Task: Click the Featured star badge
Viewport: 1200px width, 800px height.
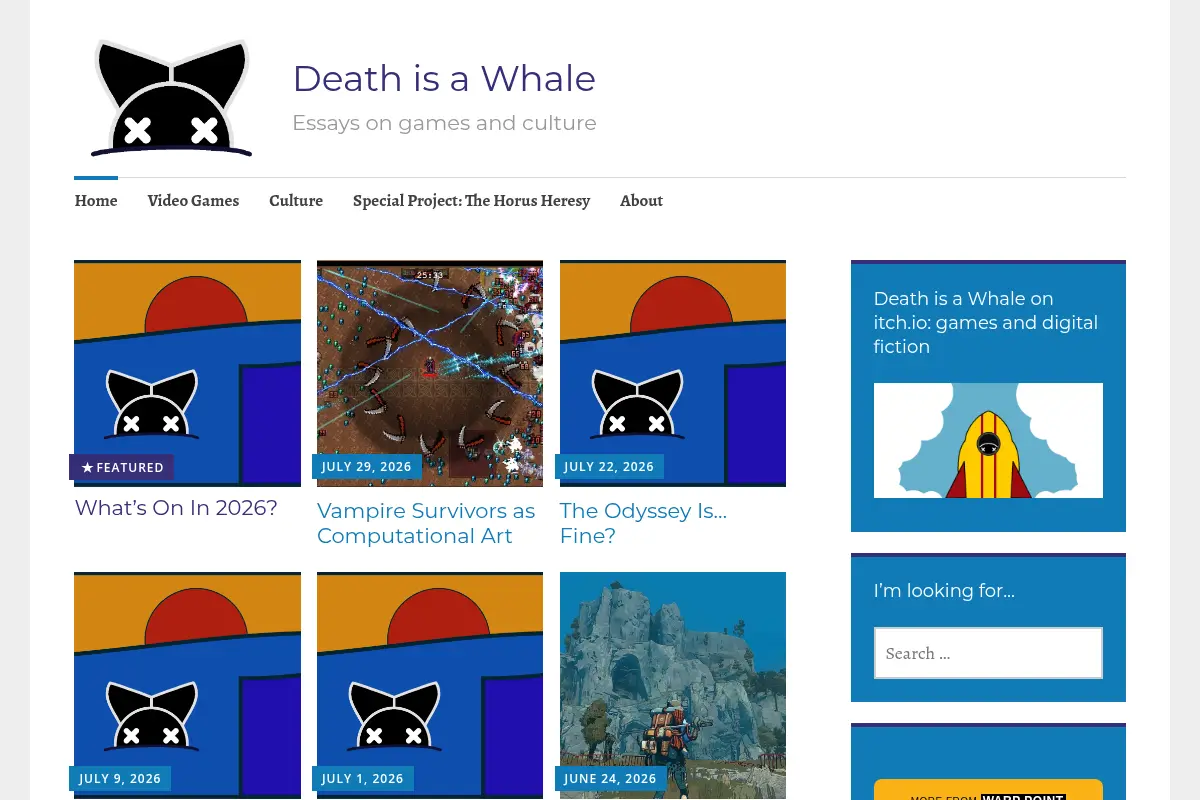Action: pyautogui.click(x=122, y=467)
